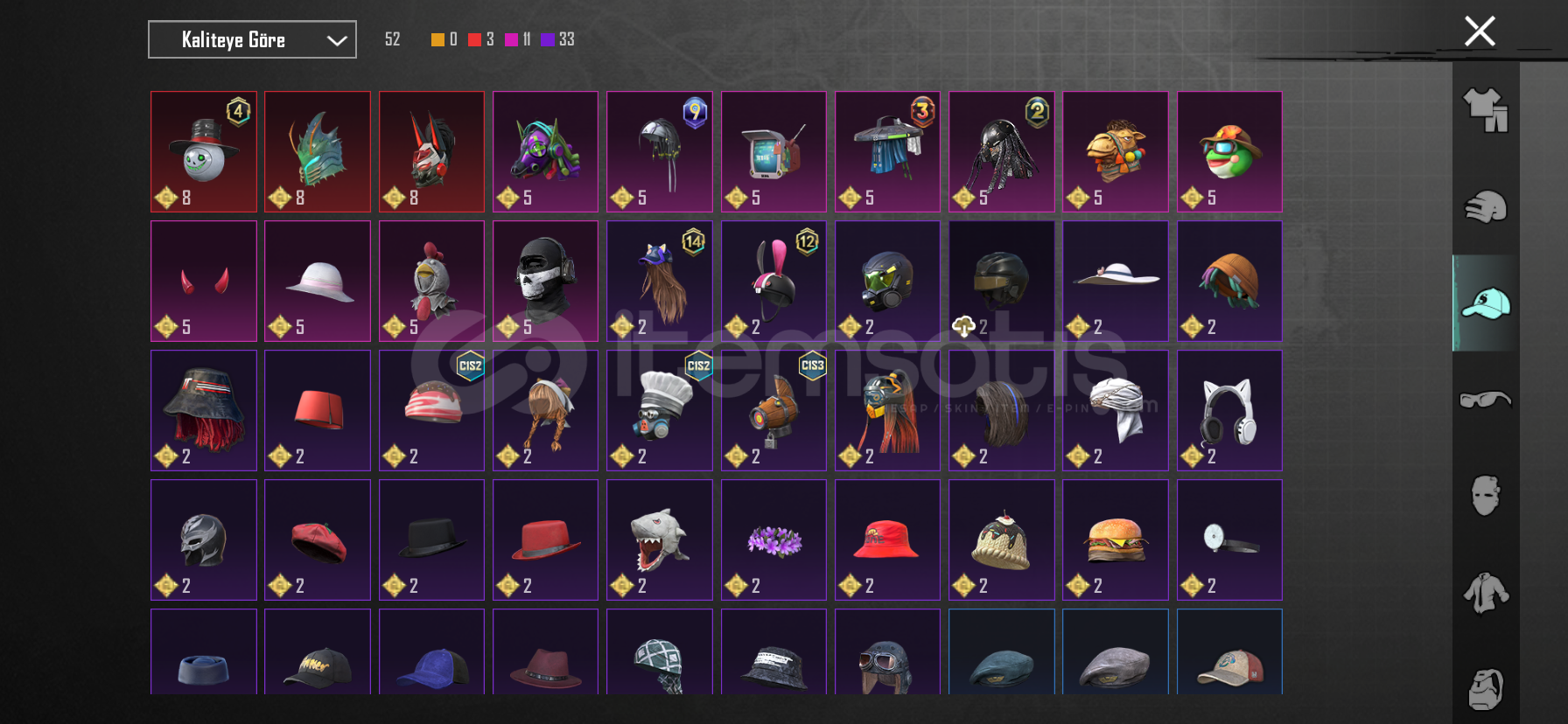This screenshot has height=724, width=1568.
Task: Select the chef hat with gas mask
Action: point(660,410)
